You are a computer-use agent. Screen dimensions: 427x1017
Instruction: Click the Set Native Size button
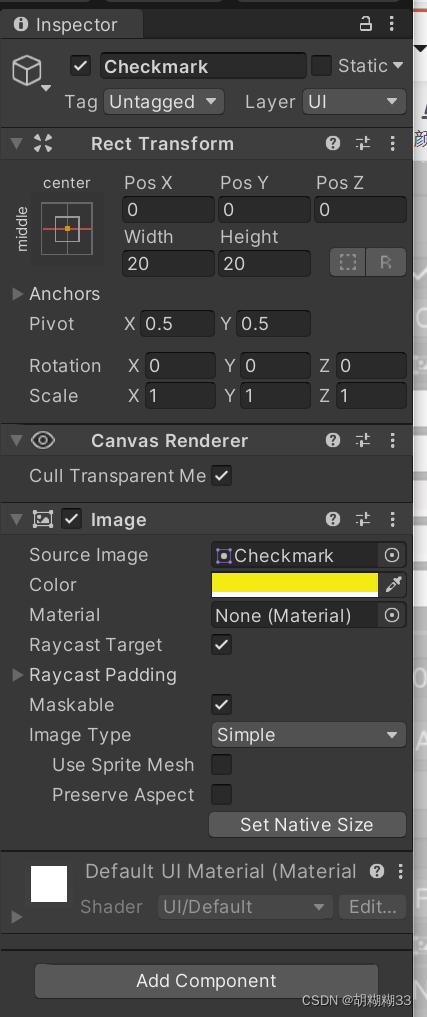(308, 824)
